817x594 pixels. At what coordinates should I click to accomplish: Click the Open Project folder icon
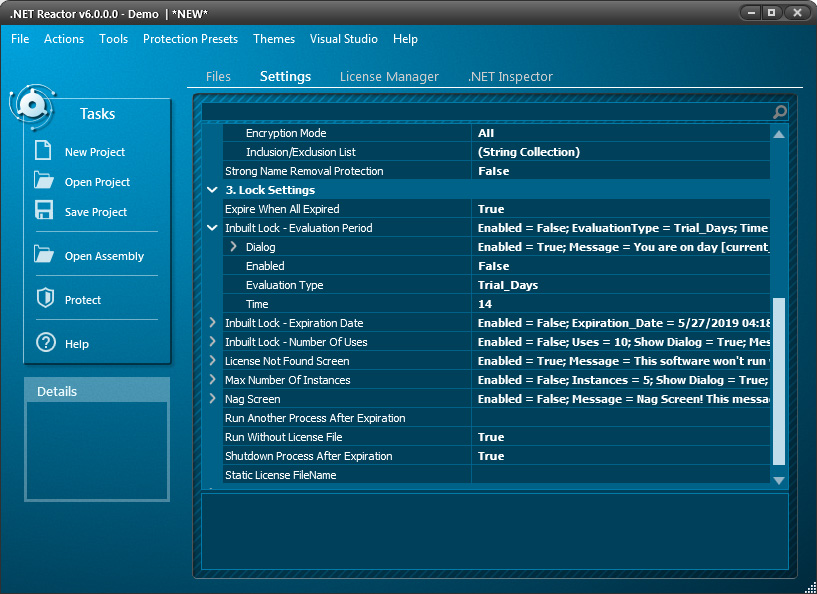43,181
